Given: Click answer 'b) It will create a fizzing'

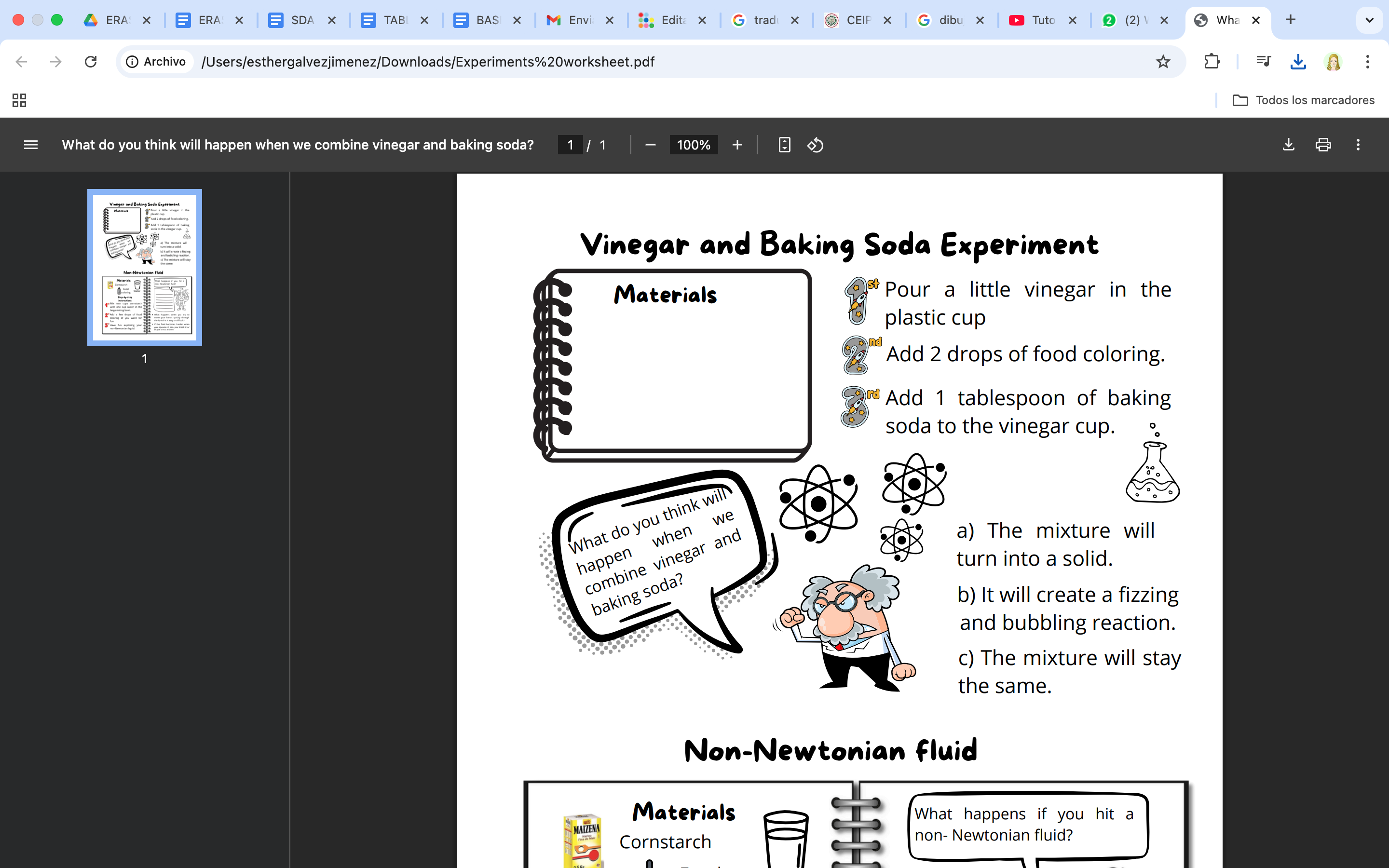Looking at the screenshot, I should pos(1068,595).
